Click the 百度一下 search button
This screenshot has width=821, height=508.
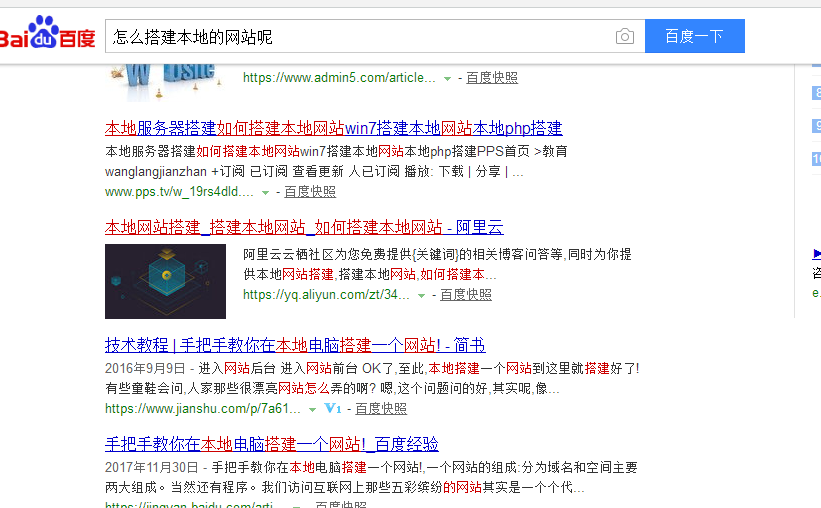click(694, 36)
